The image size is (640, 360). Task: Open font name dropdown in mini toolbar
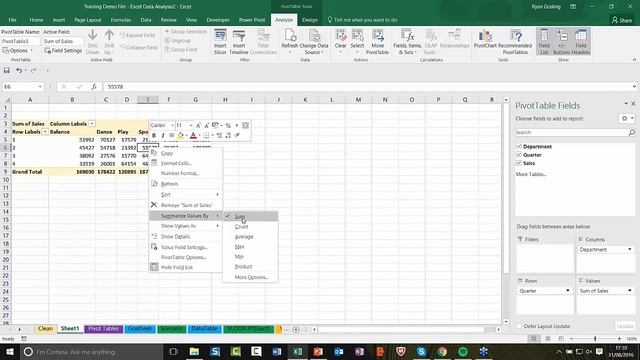(172, 125)
